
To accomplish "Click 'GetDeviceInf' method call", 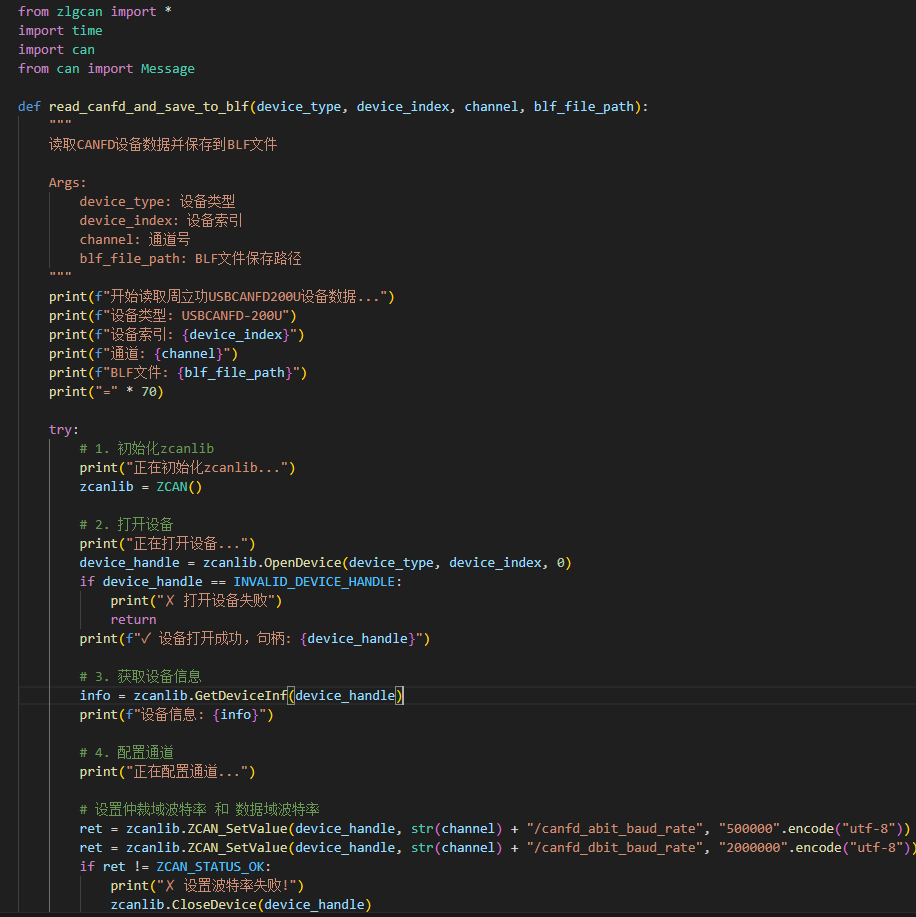I will [x=241, y=696].
